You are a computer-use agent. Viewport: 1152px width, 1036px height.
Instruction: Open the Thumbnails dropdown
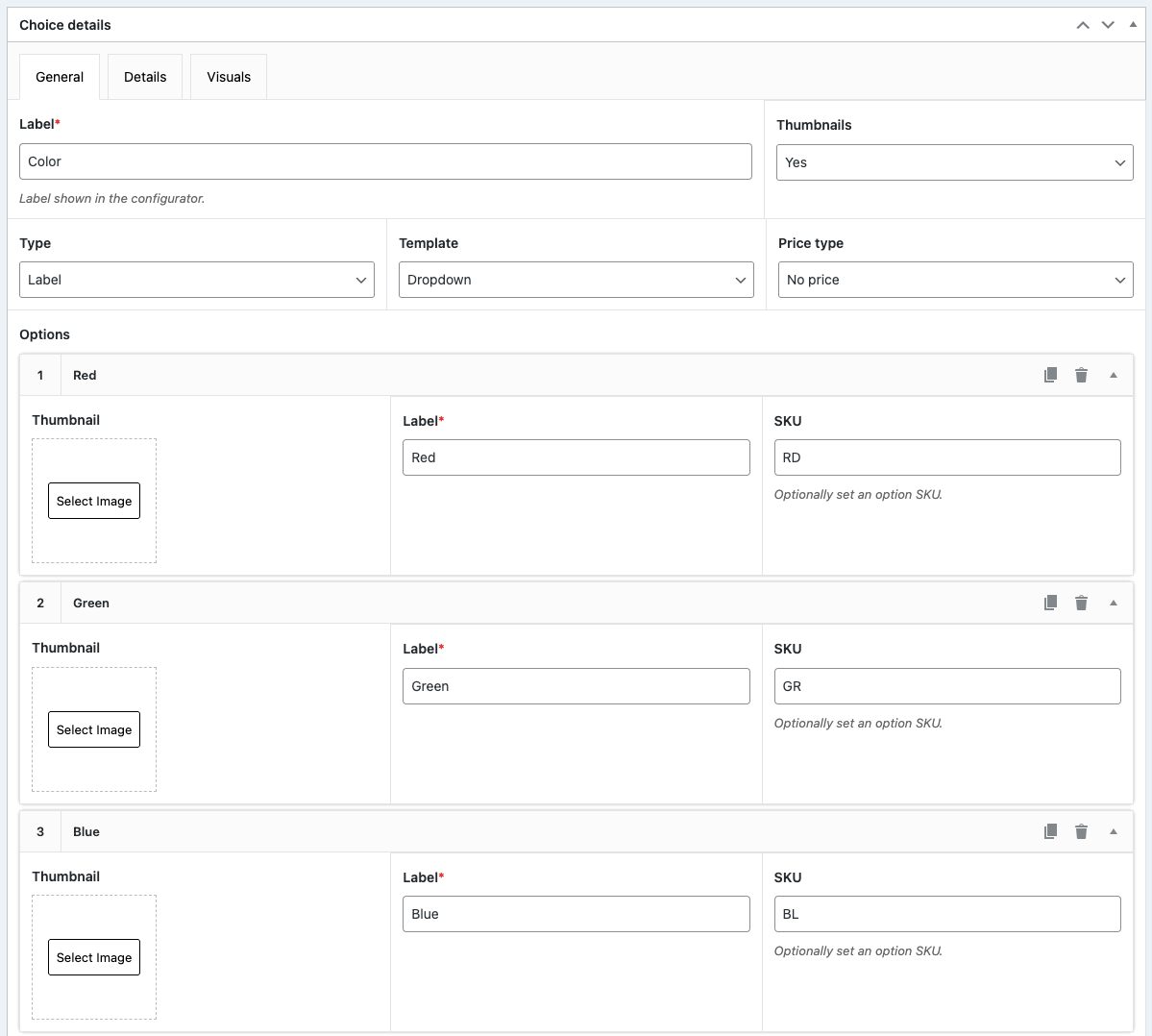pyautogui.click(x=954, y=162)
